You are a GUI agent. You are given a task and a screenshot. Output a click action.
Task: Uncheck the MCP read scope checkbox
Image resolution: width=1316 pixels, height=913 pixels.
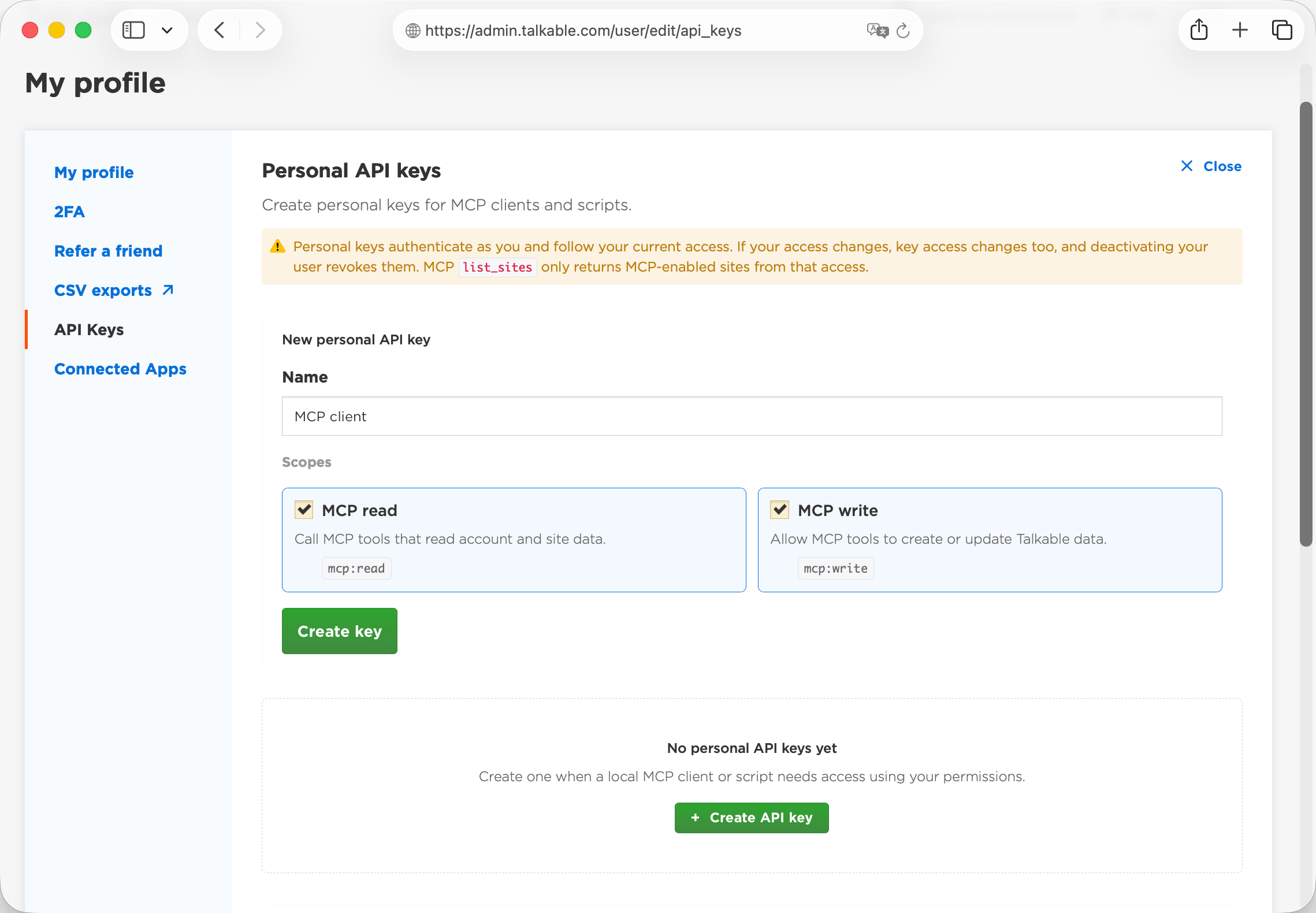304,510
